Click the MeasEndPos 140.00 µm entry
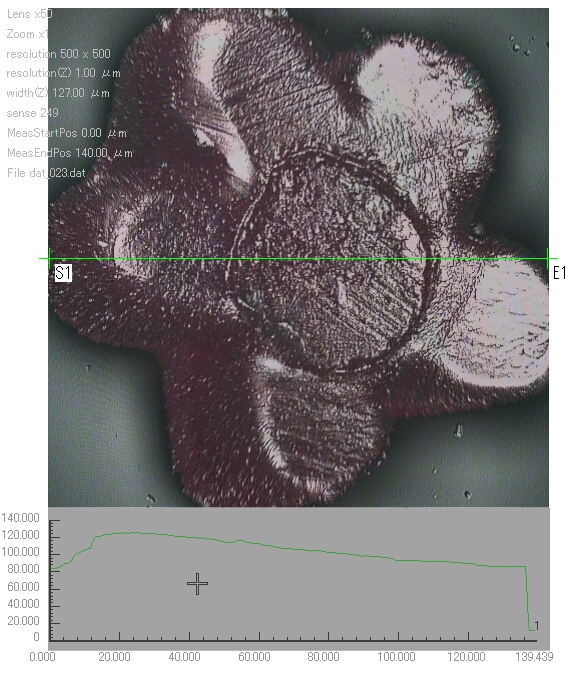The image size is (565, 698). click(x=70, y=153)
